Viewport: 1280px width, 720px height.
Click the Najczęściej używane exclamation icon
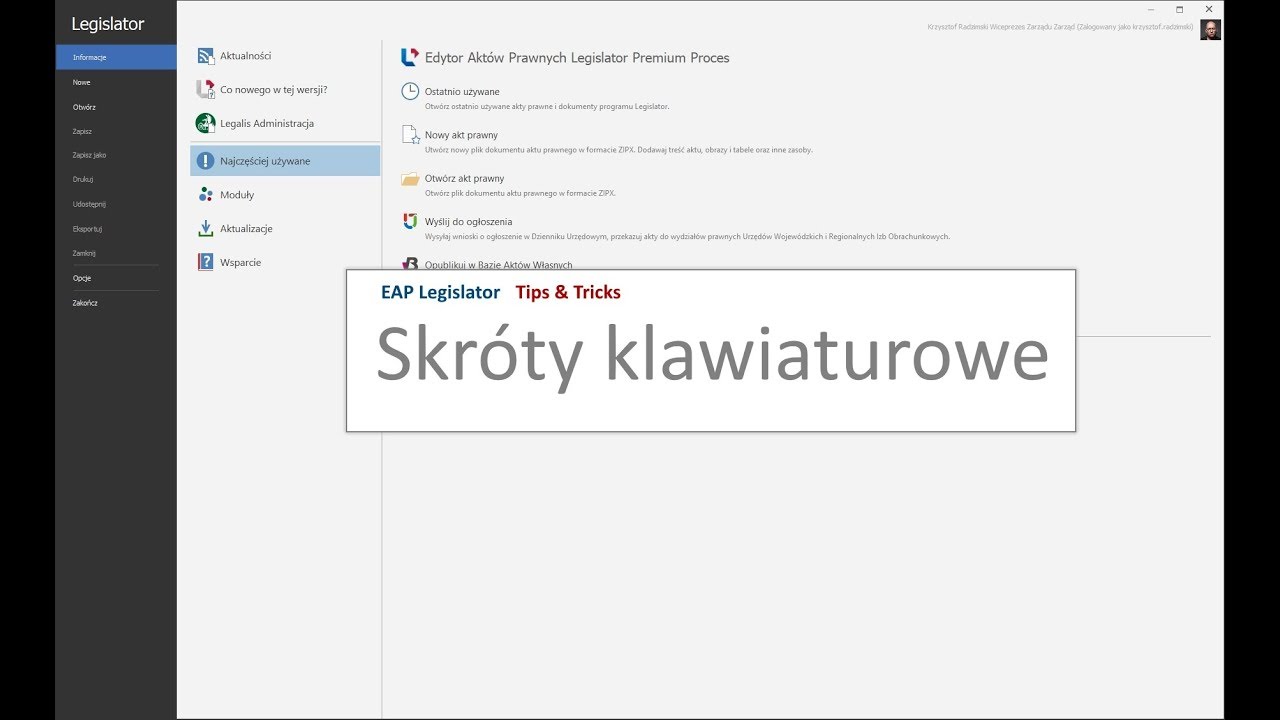click(x=205, y=161)
